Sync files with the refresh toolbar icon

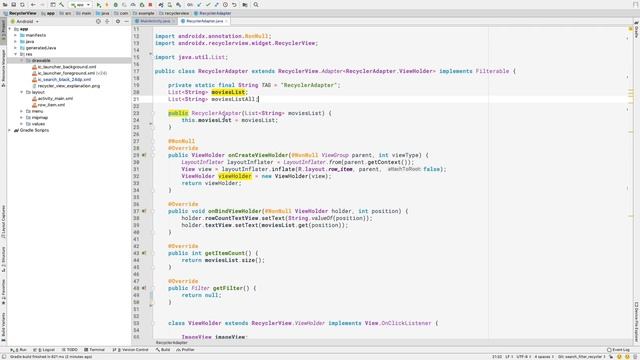(x=22, y=4)
